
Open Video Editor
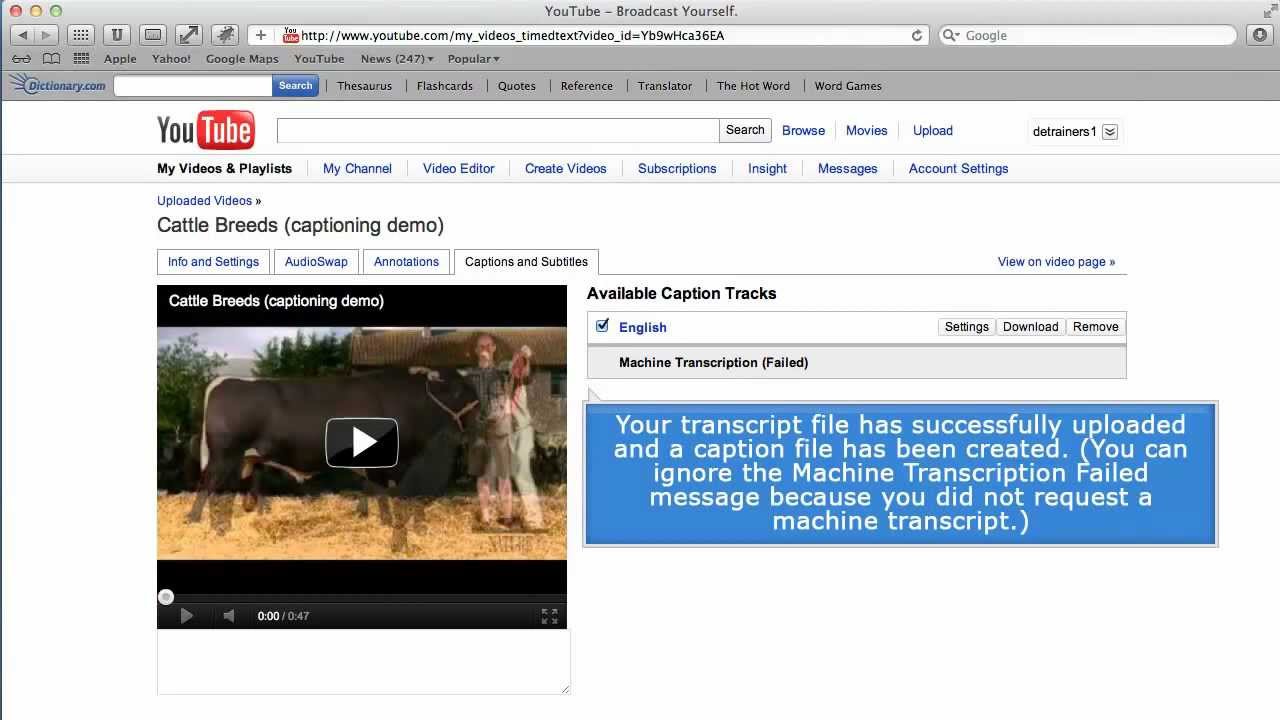tap(458, 168)
